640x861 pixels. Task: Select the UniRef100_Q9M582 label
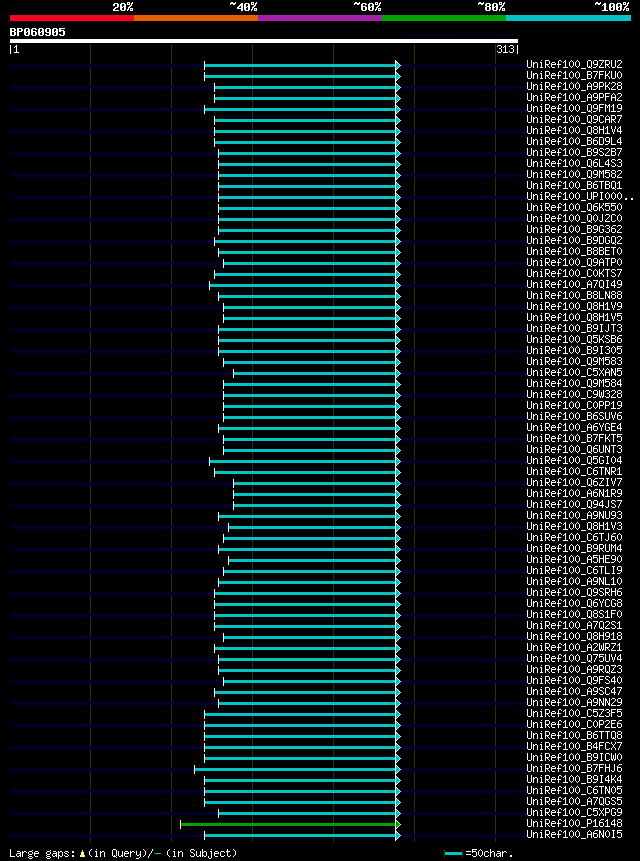(574, 174)
